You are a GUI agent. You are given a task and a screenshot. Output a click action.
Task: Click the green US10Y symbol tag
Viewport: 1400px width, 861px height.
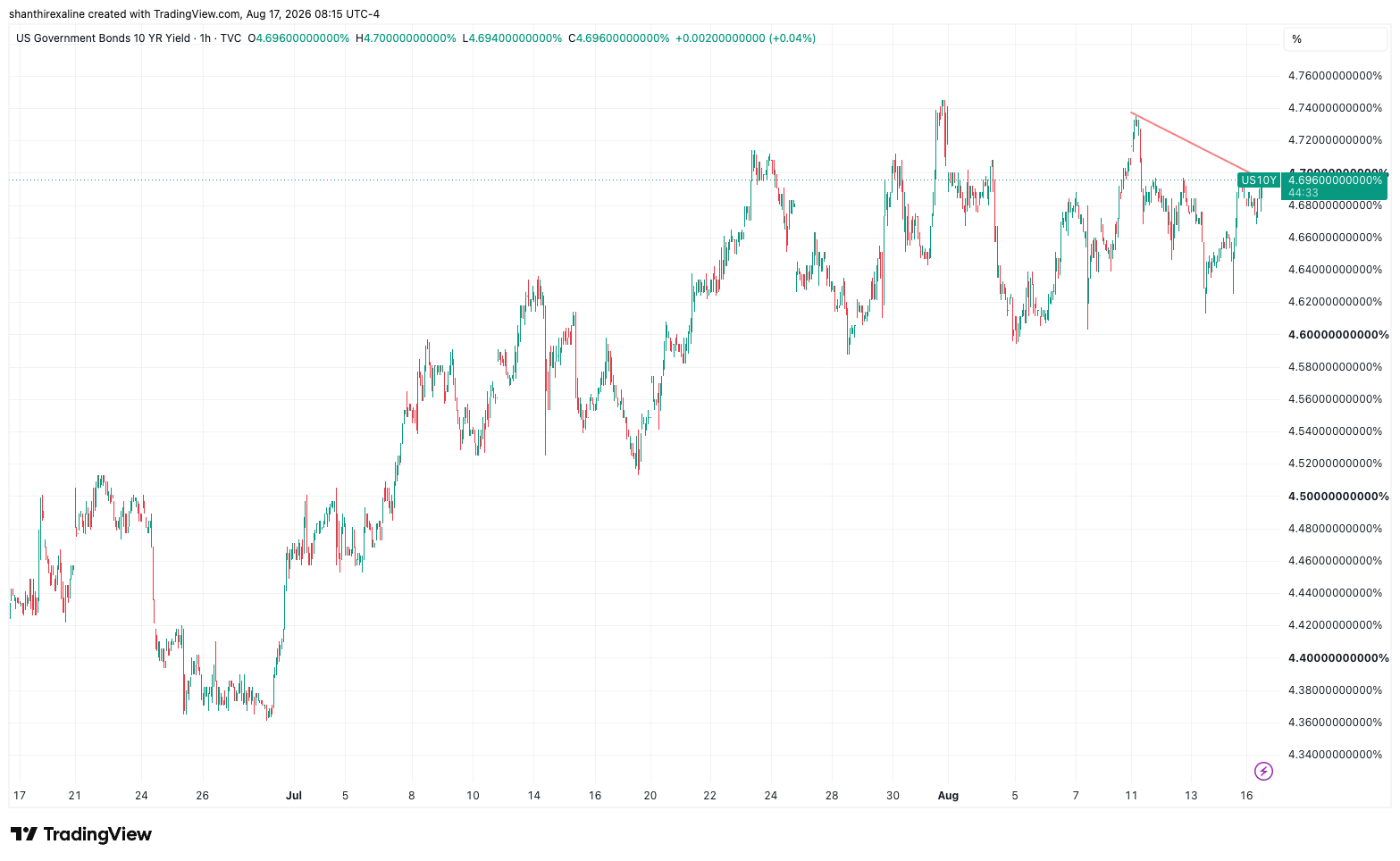pyautogui.click(x=1259, y=180)
